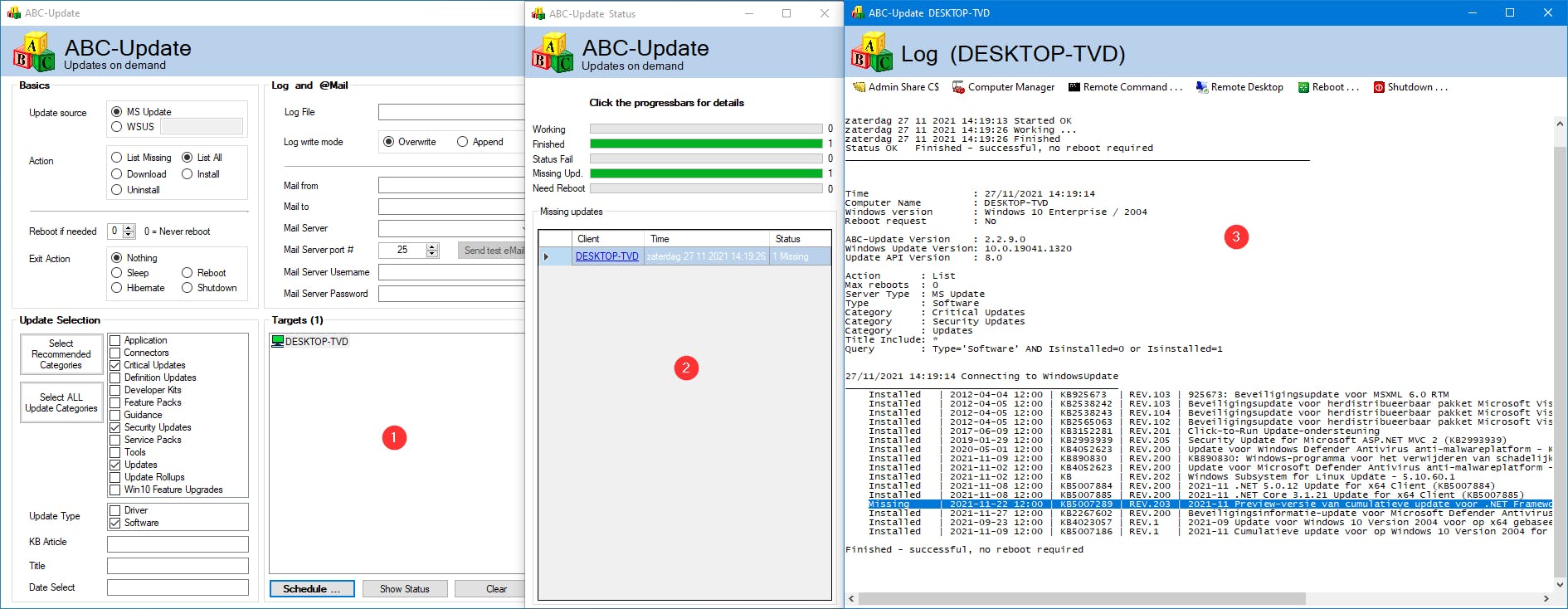This screenshot has height=609, width=1568.
Task: Launch Computer Manager from Log toolbar
Action: coord(1003,87)
